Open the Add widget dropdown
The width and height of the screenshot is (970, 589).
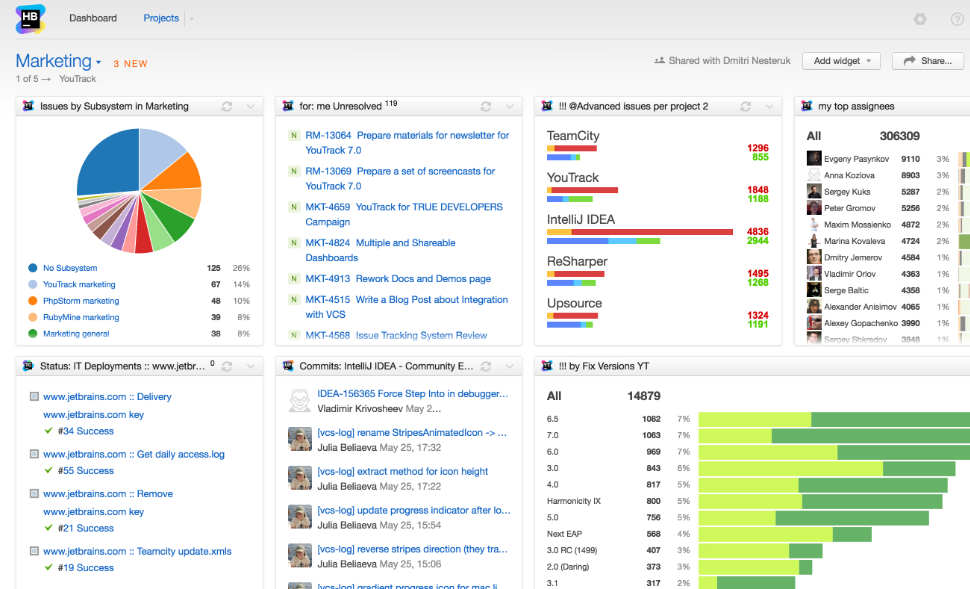[x=841, y=61]
